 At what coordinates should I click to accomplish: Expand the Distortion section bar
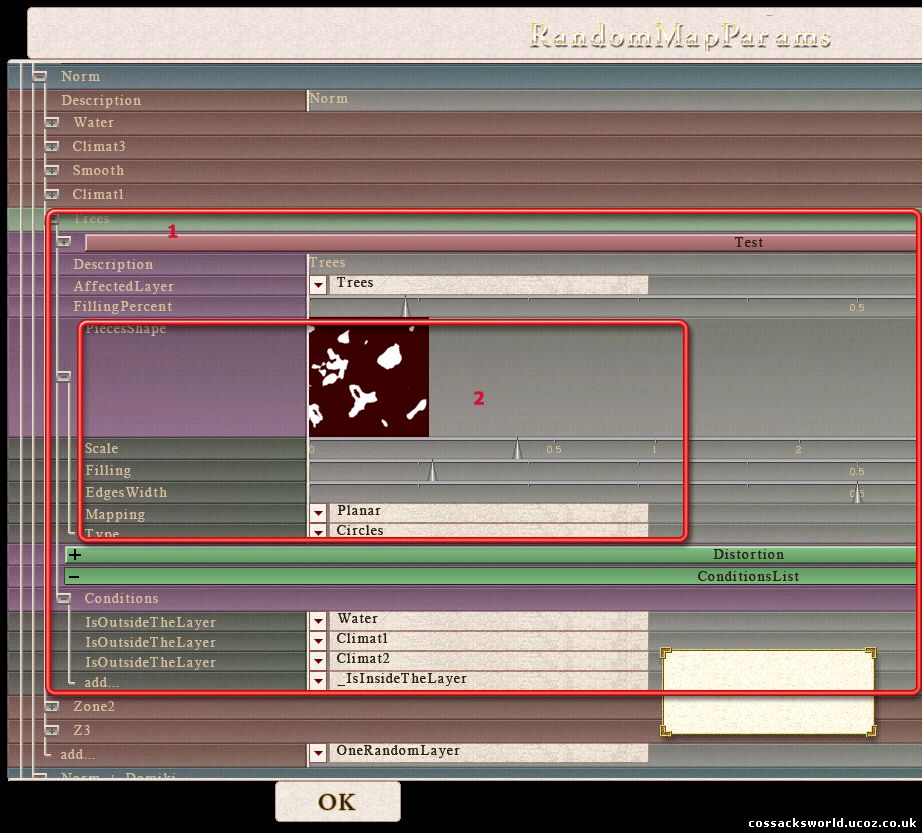(490, 554)
